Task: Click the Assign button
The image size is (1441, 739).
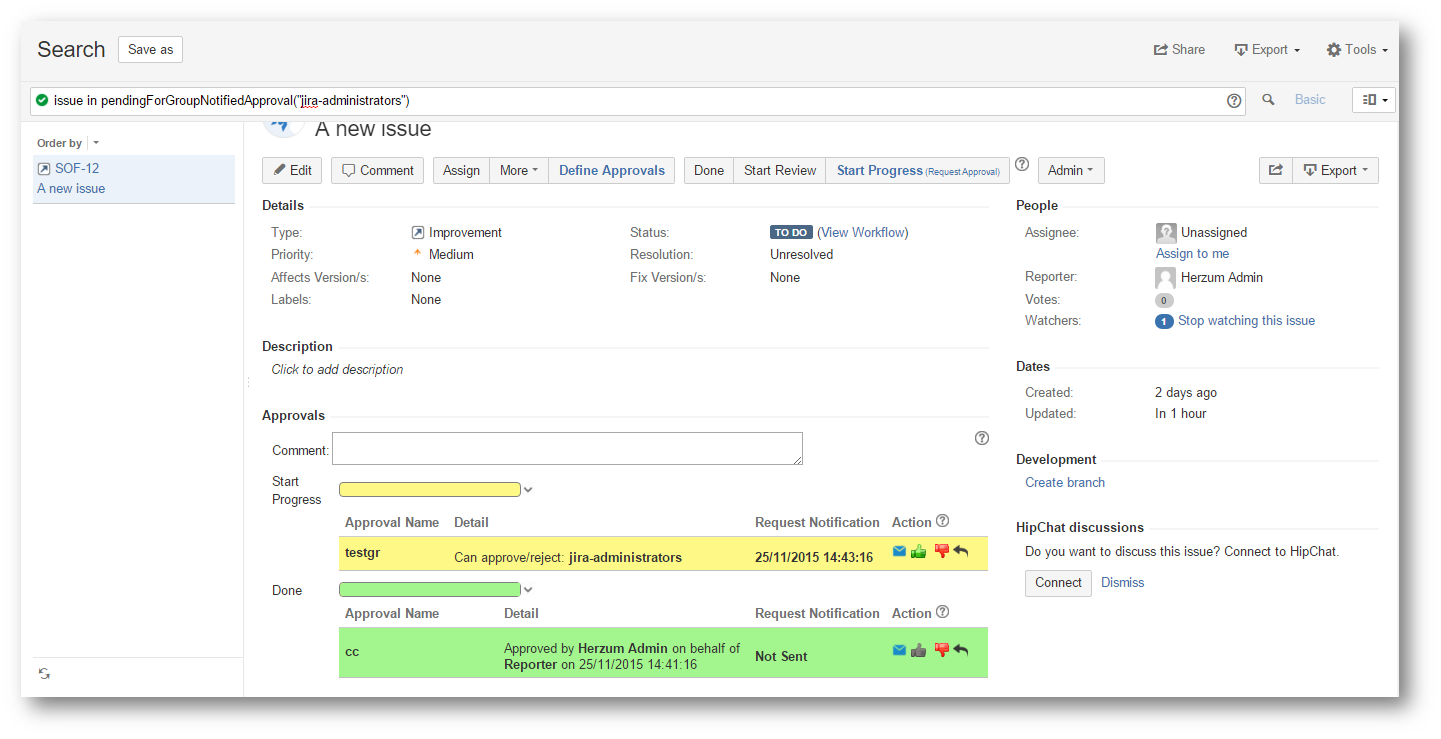Action: click(461, 170)
